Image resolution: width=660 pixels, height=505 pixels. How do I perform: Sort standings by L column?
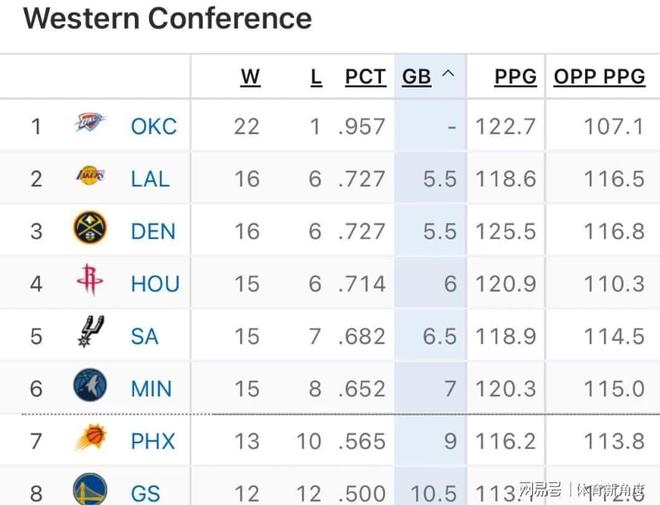pyautogui.click(x=316, y=77)
